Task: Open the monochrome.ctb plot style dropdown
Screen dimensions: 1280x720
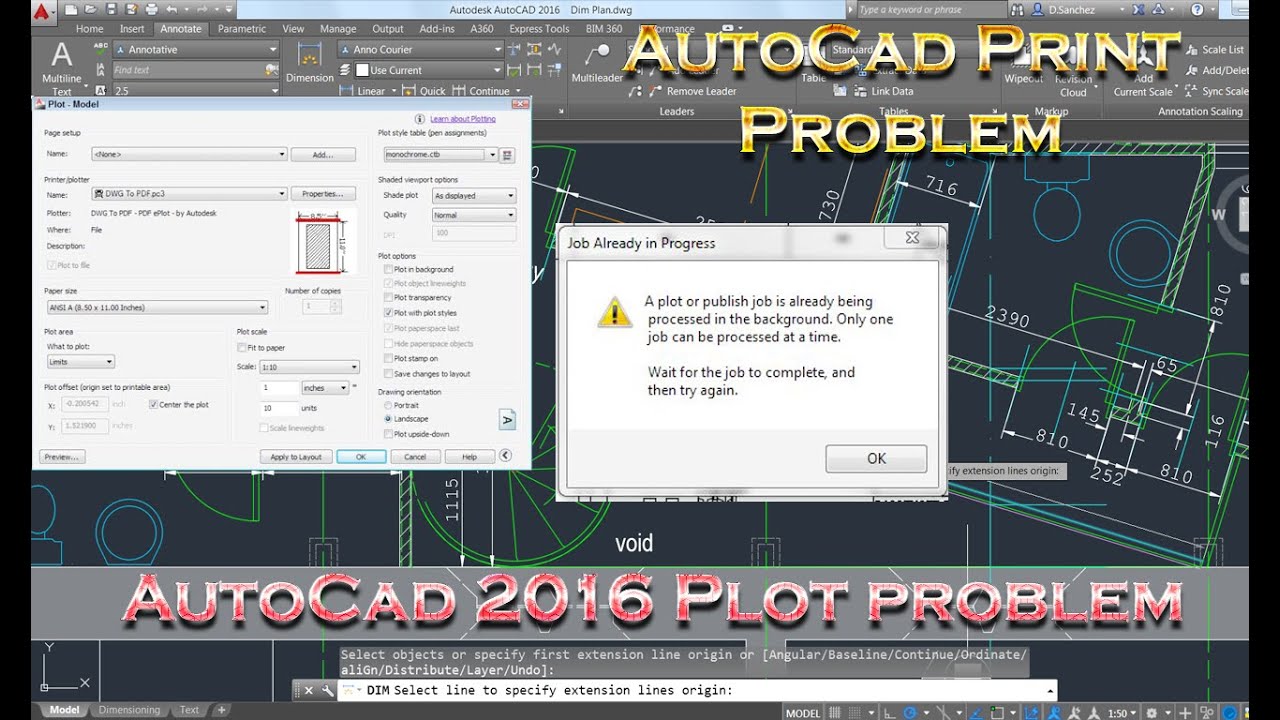Action: tap(441, 155)
